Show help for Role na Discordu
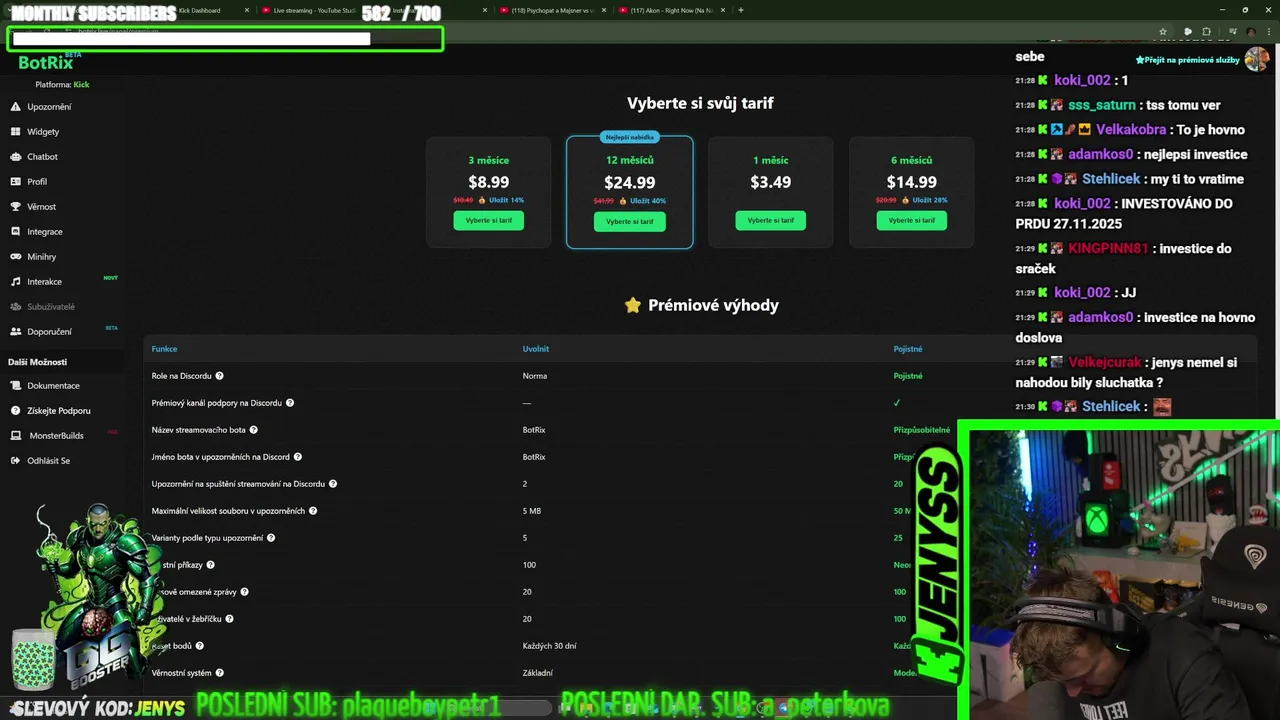Screen dimensions: 1280x720 point(219,376)
